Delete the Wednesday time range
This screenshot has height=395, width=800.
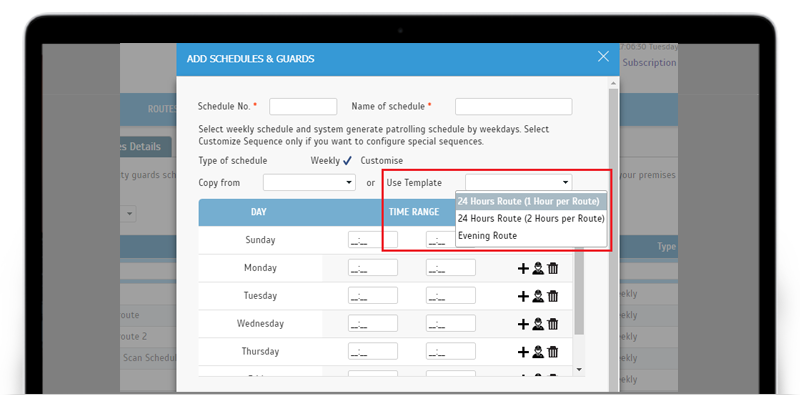click(553, 324)
